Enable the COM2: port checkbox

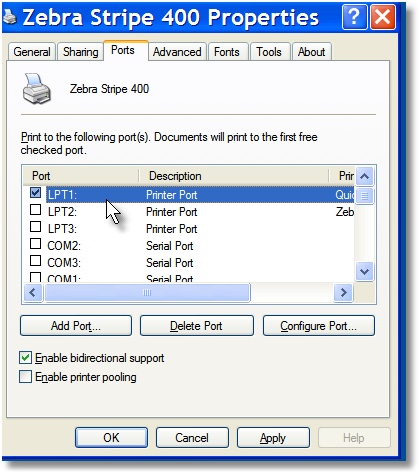point(36,244)
